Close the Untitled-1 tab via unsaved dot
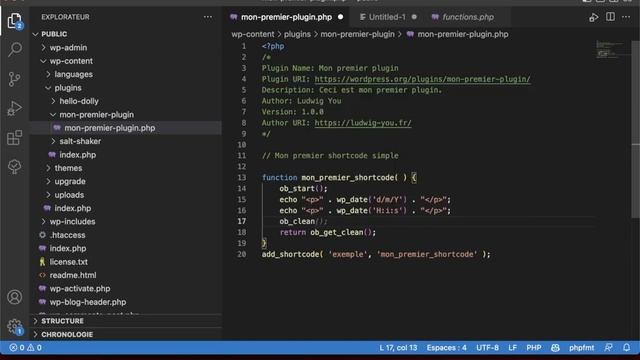This screenshot has width=640, height=360. coord(414,17)
